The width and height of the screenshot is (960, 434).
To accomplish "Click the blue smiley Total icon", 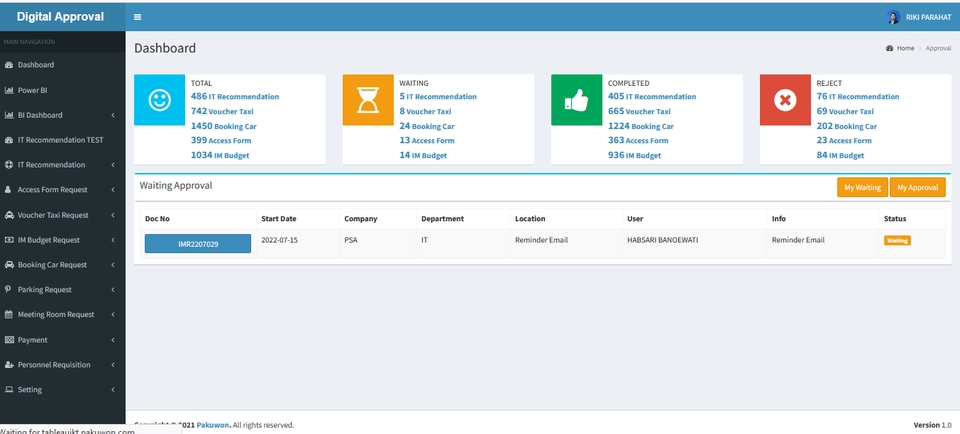I will pyautogui.click(x=159, y=100).
